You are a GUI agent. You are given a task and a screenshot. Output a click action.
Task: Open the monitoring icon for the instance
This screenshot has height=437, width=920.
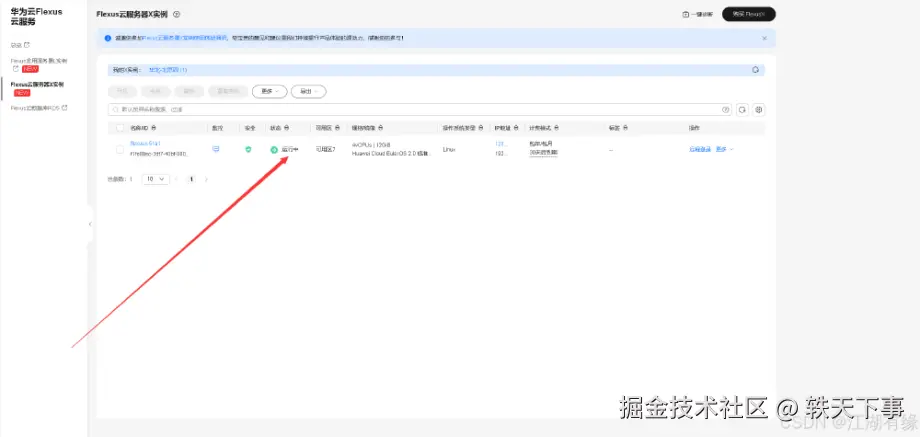pos(215,150)
